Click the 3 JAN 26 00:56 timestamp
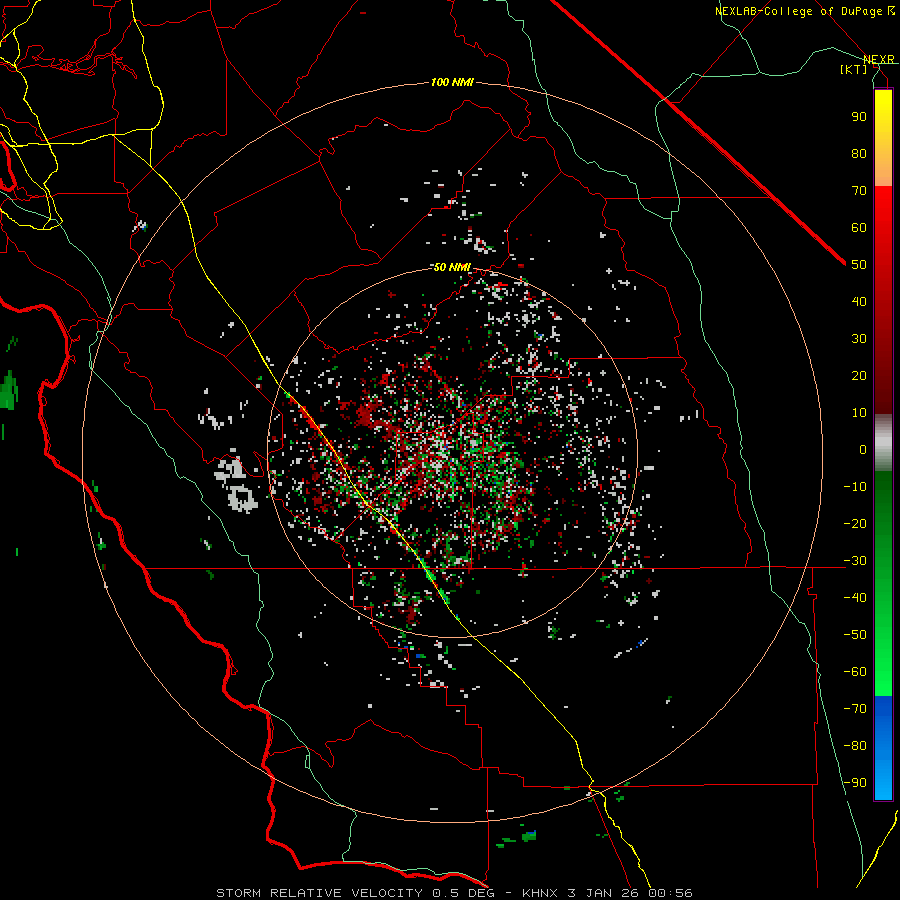Image resolution: width=900 pixels, height=900 pixels. (631, 893)
